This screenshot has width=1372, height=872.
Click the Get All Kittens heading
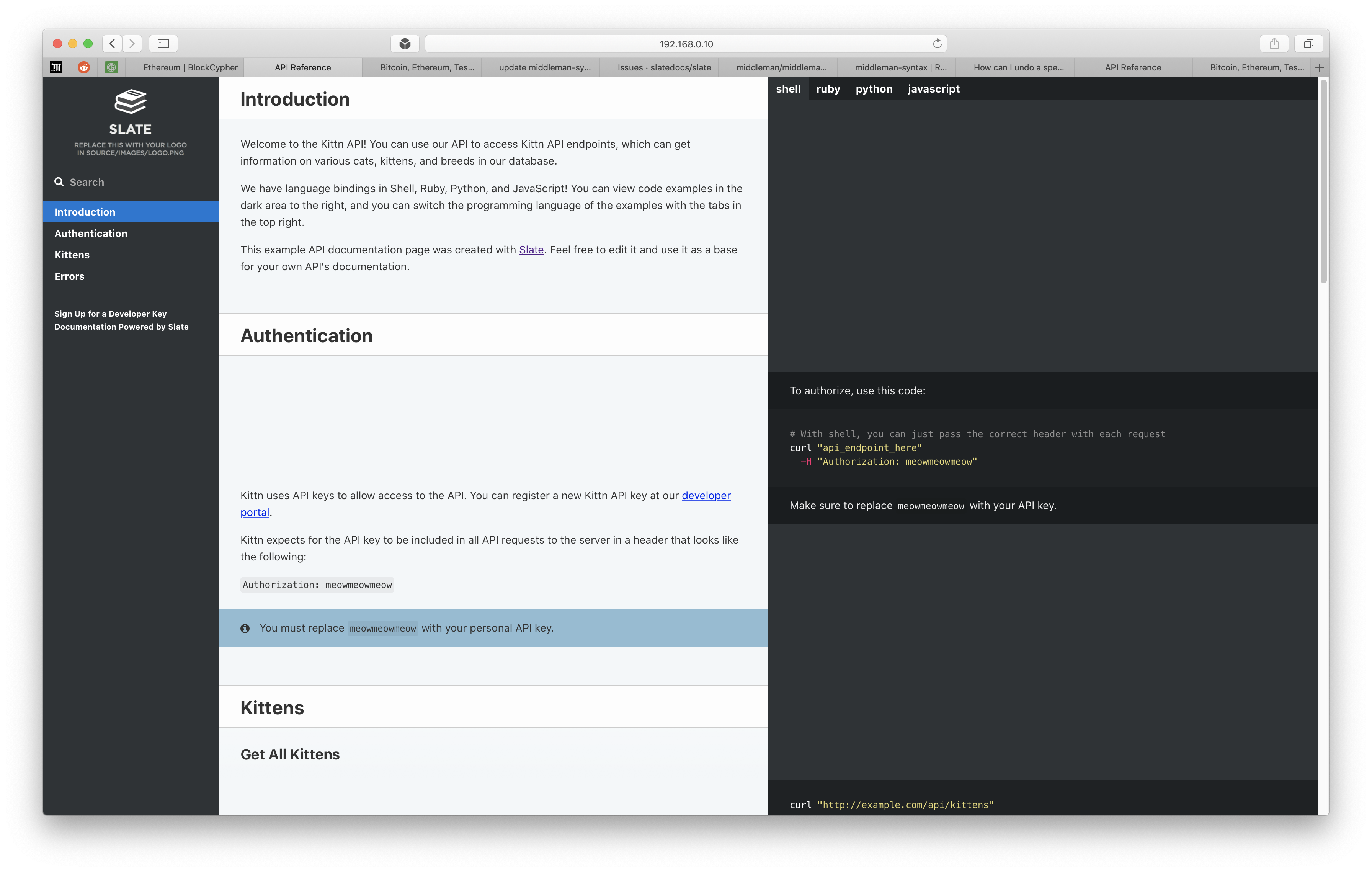point(289,754)
